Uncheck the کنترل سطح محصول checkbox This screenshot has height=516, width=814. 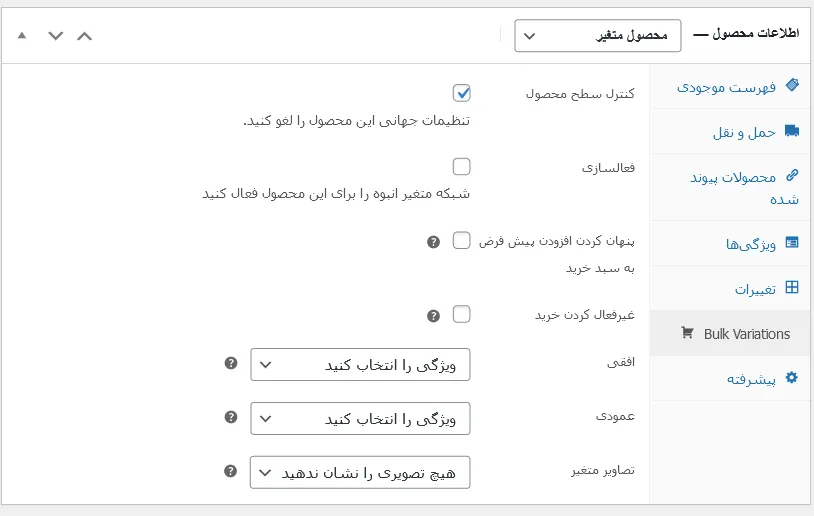pyautogui.click(x=462, y=93)
